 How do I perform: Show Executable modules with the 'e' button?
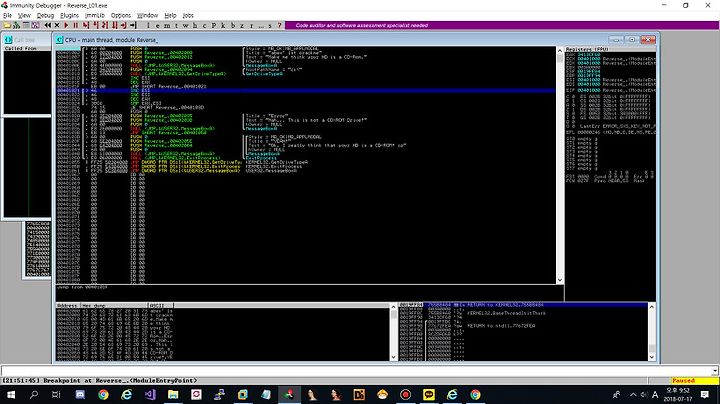point(158,25)
